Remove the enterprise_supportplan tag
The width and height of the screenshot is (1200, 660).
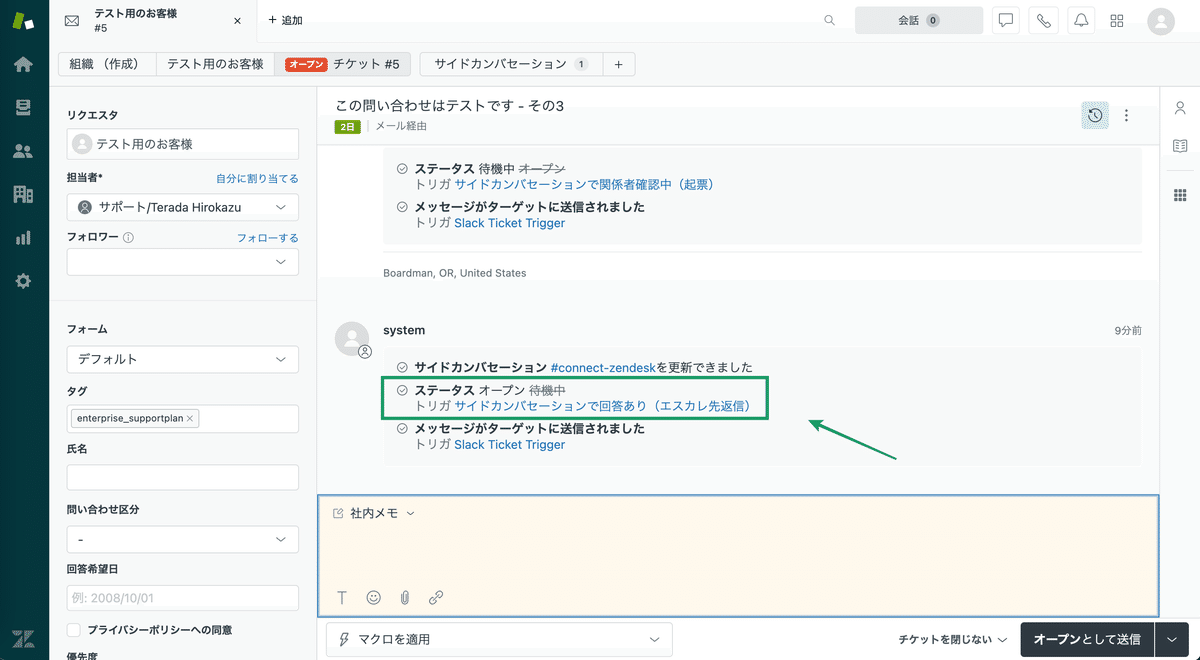(x=191, y=418)
